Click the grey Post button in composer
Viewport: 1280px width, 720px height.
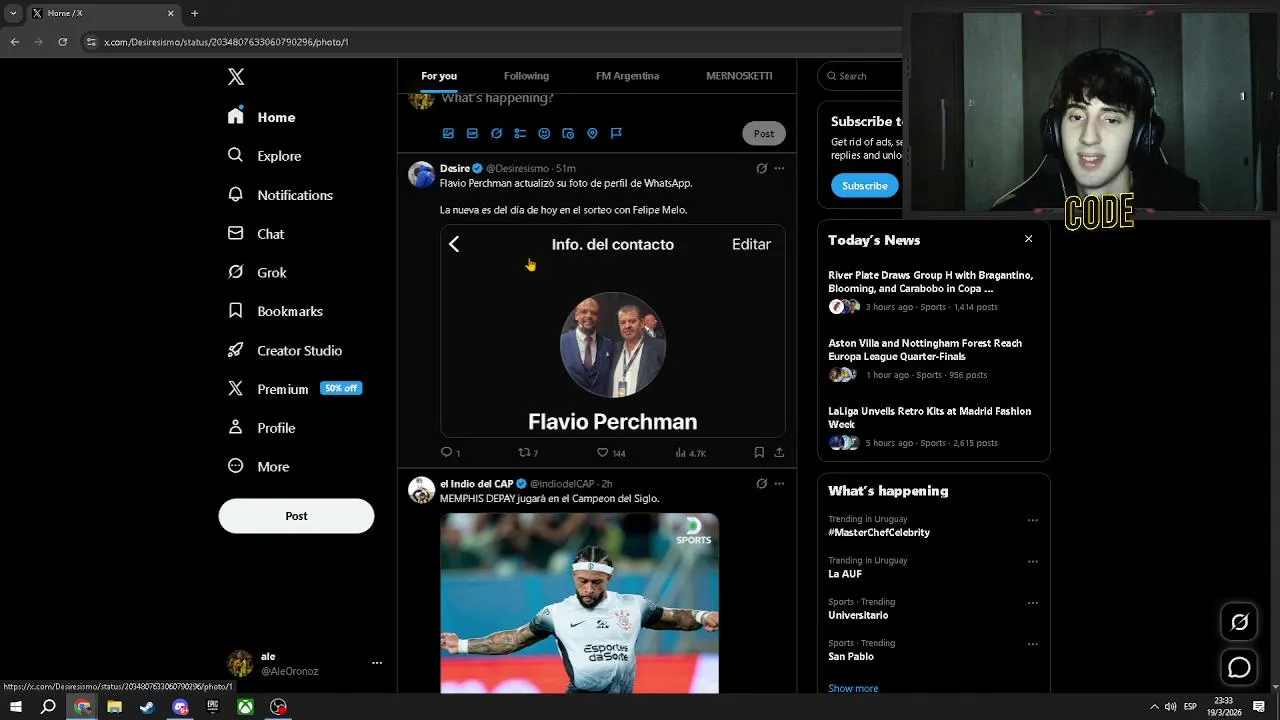pos(764,133)
